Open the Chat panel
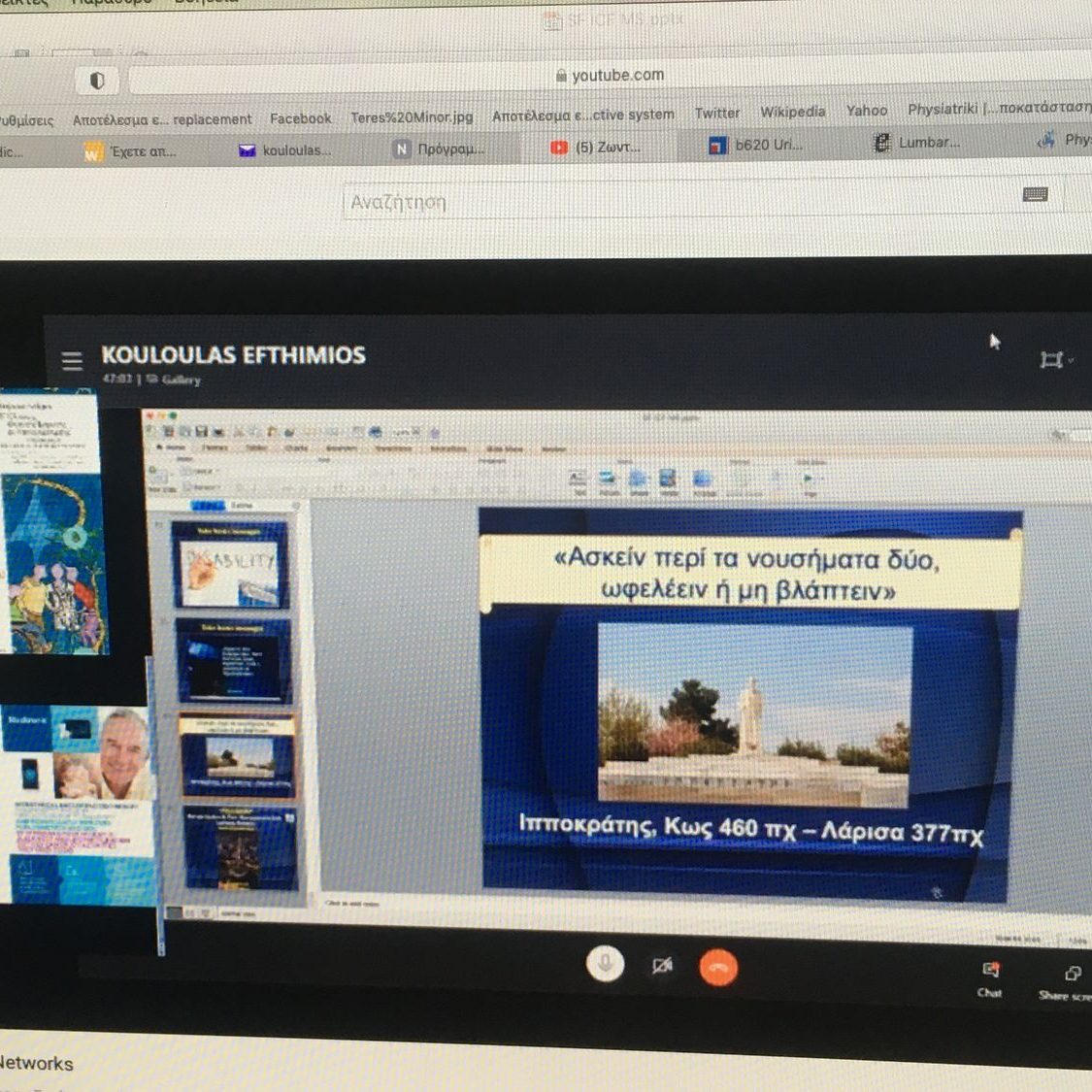This screenshot has width=1092, height=1092. 989,977
